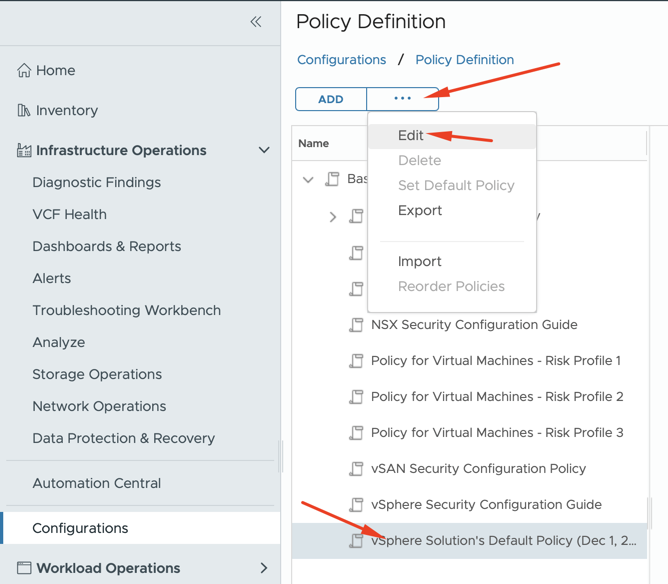Viewport: 668px width, 584px height.
Task: Choose Reorder Policies menu entry
Action: (451, 286)
